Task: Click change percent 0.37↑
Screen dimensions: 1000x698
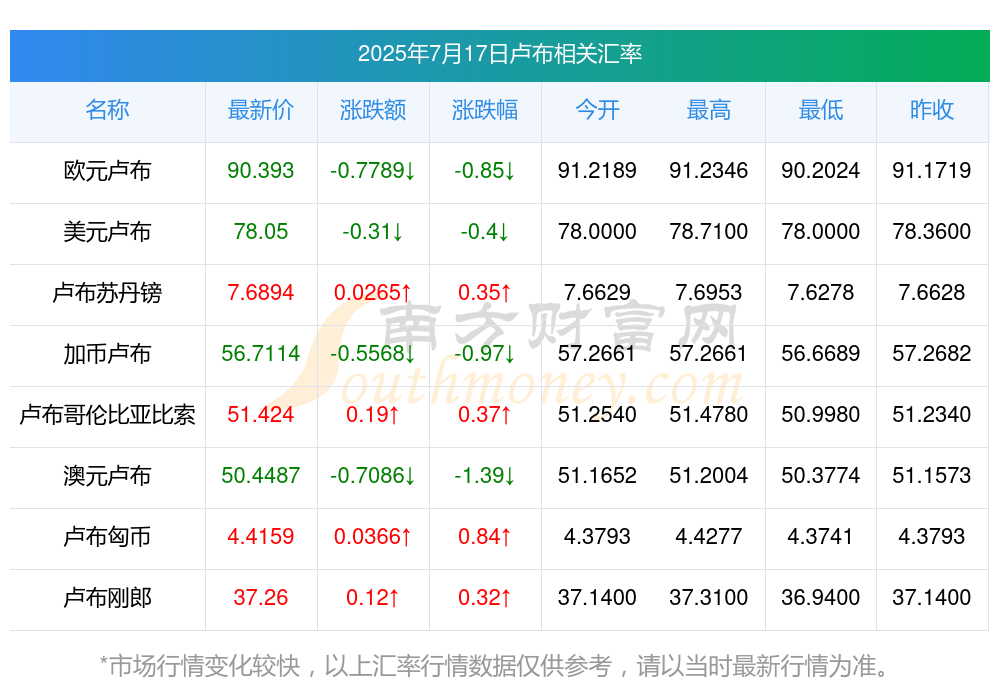Action: pyautogui.click(x=485, y=414)
